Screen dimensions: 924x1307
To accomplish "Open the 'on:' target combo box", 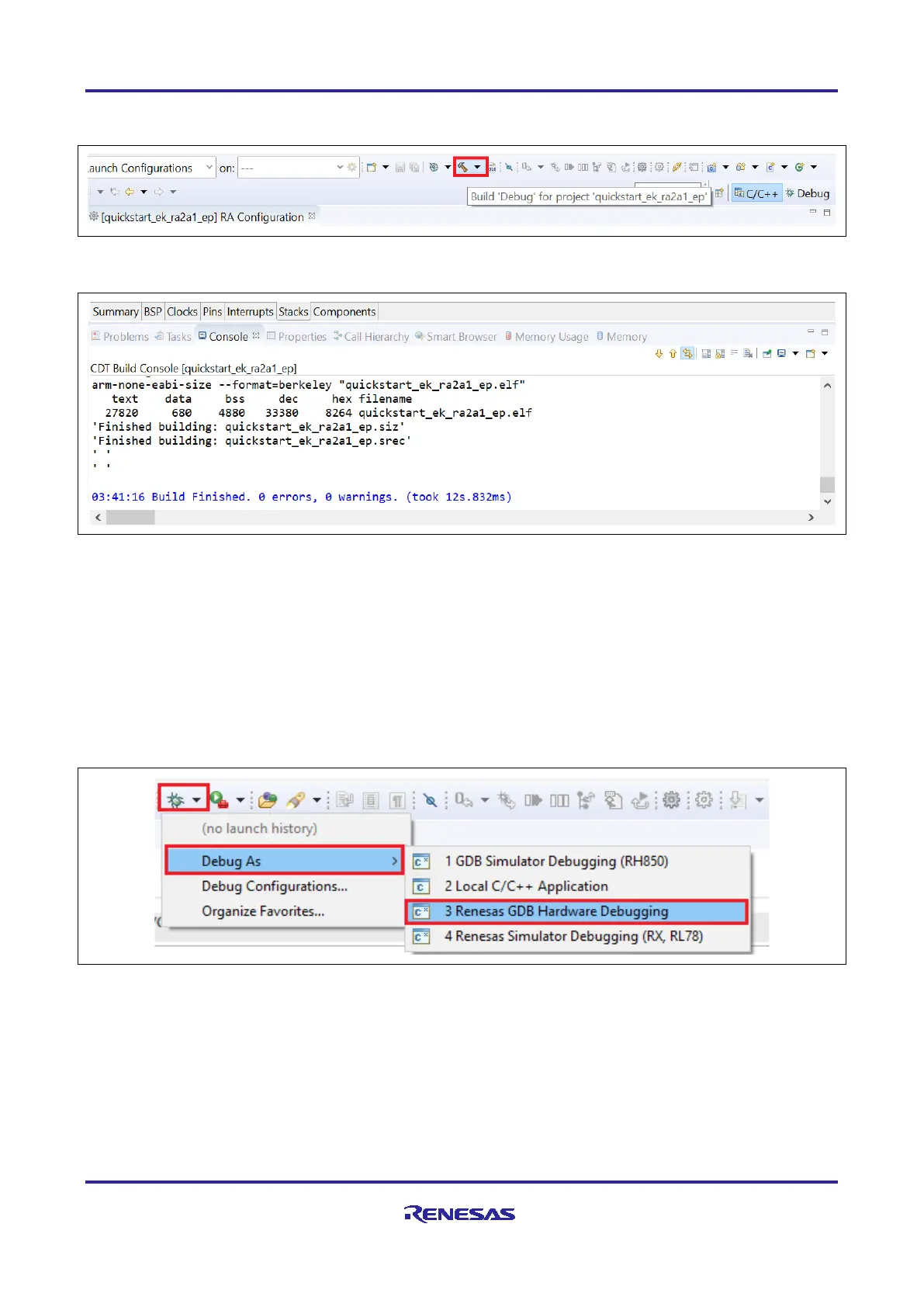I will (298, 168).
